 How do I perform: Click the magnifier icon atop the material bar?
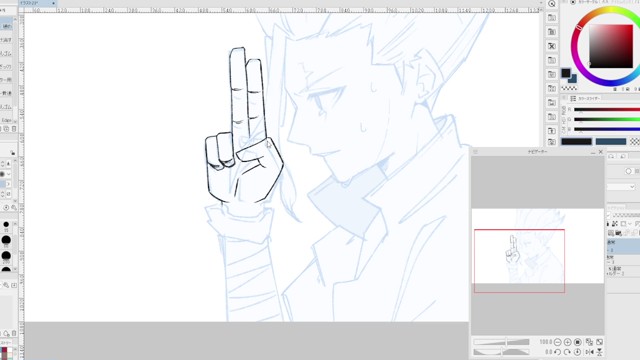tap(552, 4)
